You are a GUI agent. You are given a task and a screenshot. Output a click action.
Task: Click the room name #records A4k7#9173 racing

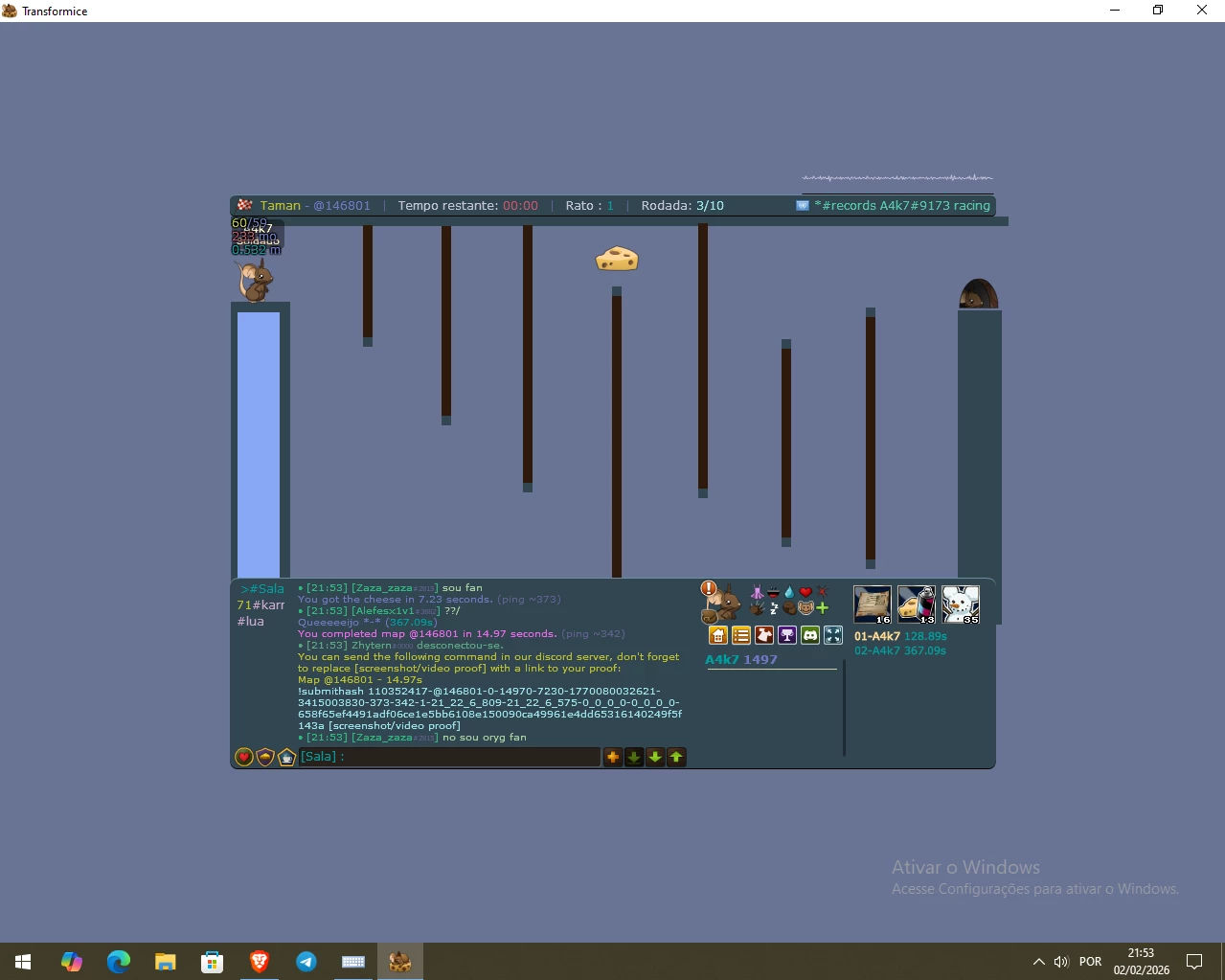[901, 206]
